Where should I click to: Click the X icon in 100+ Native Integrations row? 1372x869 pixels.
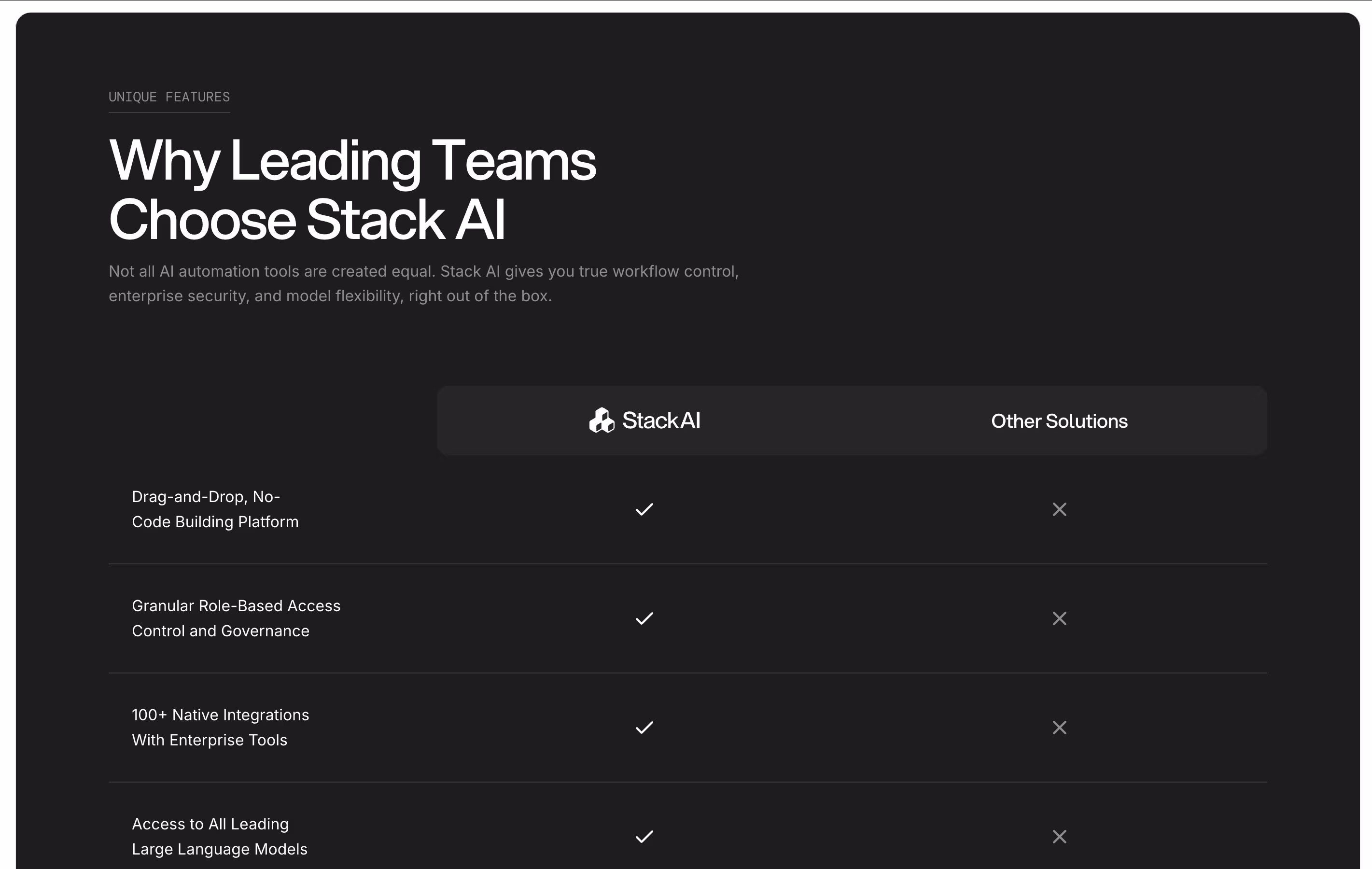click(1059, 728)
